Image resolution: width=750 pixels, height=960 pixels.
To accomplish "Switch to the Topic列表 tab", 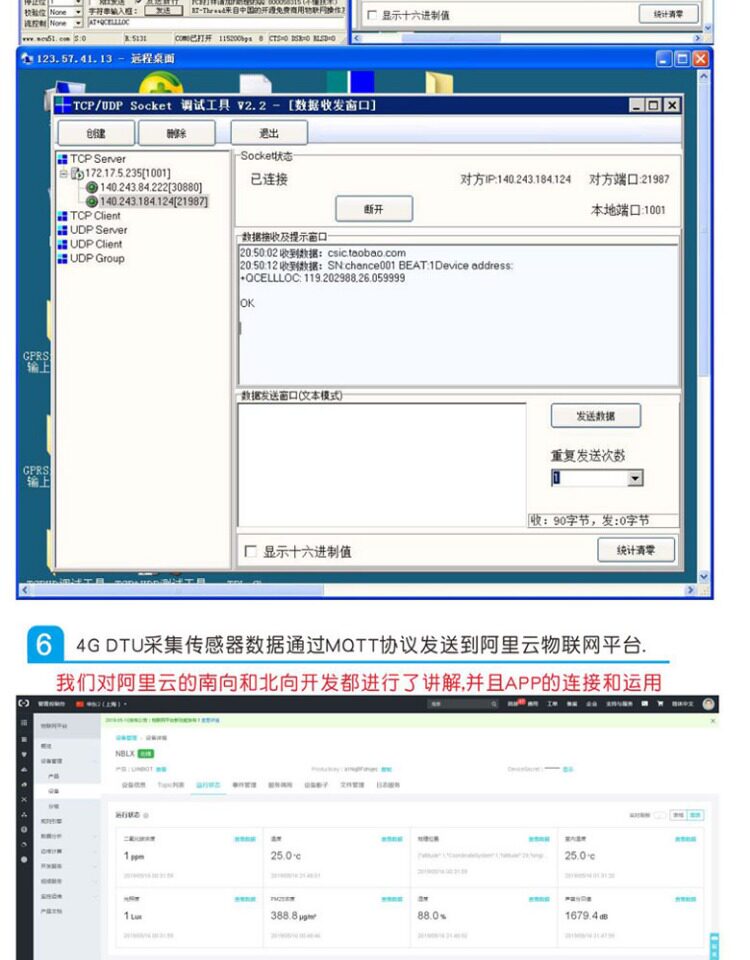I will [x=171, y=785].
